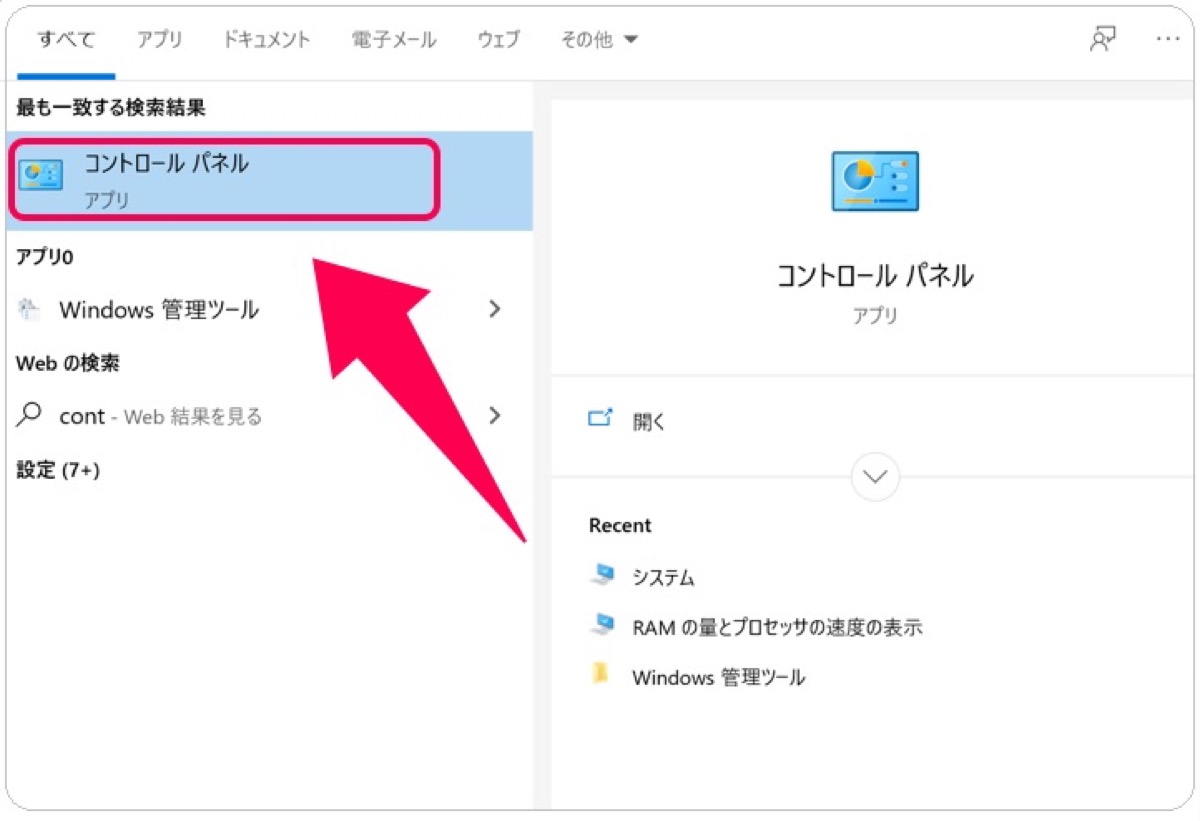Image resolution: width=1200 pixels, height=821 pixels.
Task: Switch to the ウェブ tab
Action: tap(498, 40)
